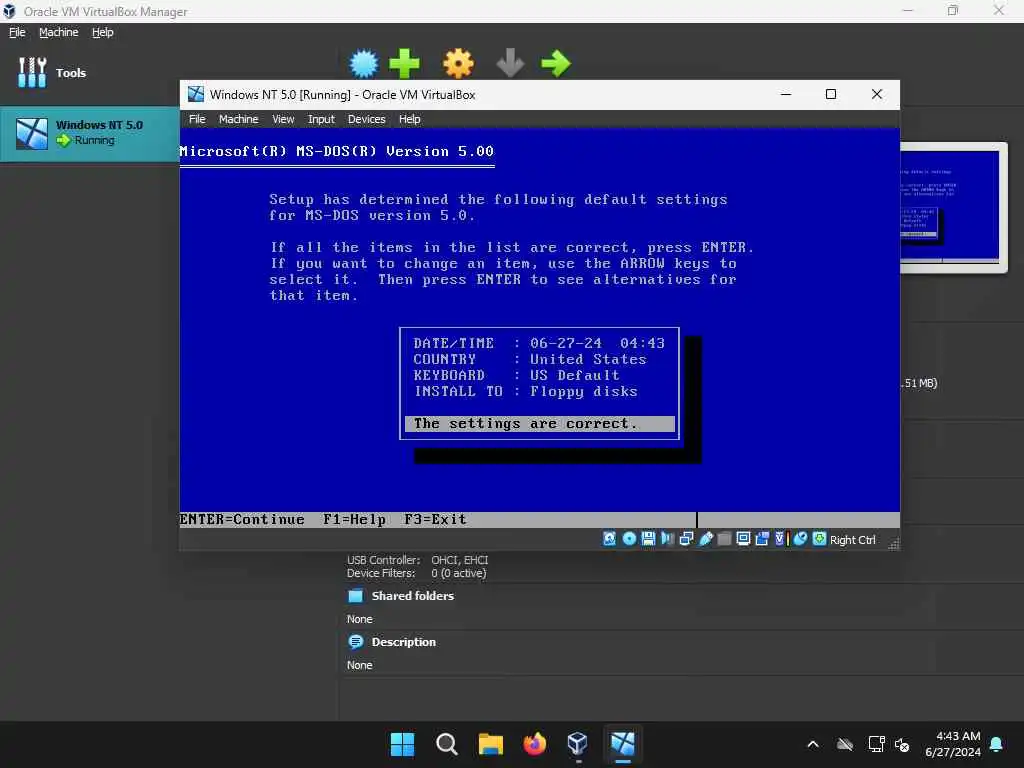Viewport: 1024px width, 768px height.
Task: Click USB Controller OHCI, EHCI value
Action: coord(459,560)
